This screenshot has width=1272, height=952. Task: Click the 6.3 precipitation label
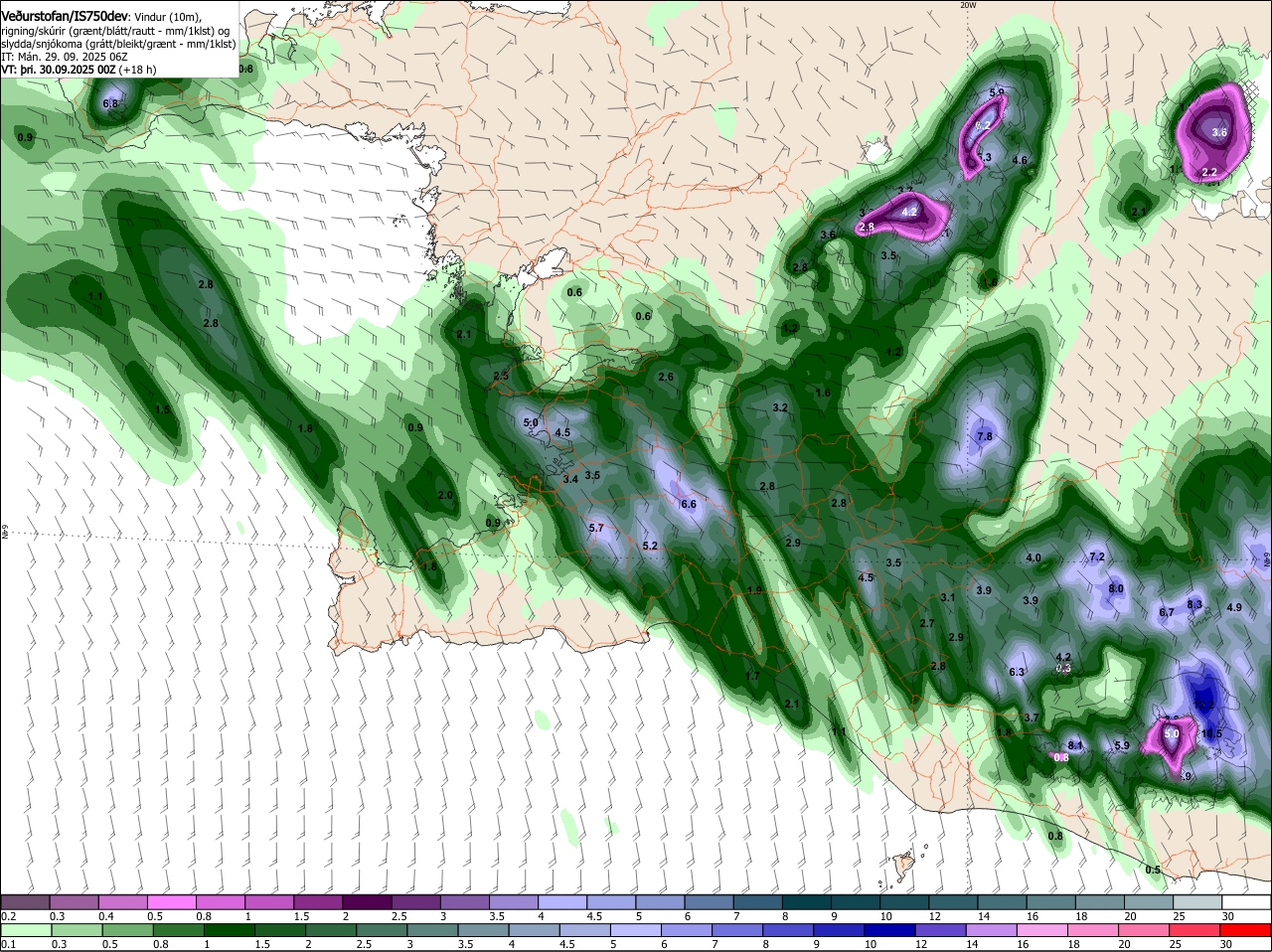click(1017, 672)
